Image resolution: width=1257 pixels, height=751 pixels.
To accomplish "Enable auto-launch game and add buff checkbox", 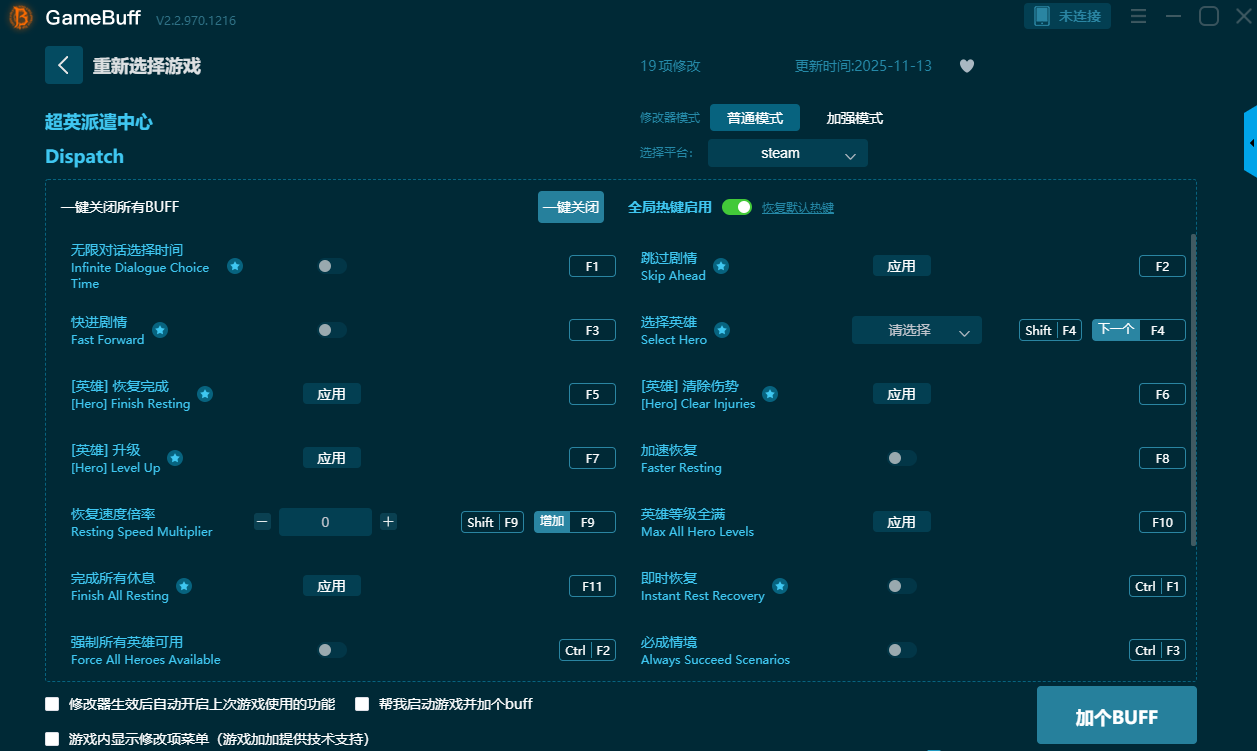I will [x=362, y=704].
